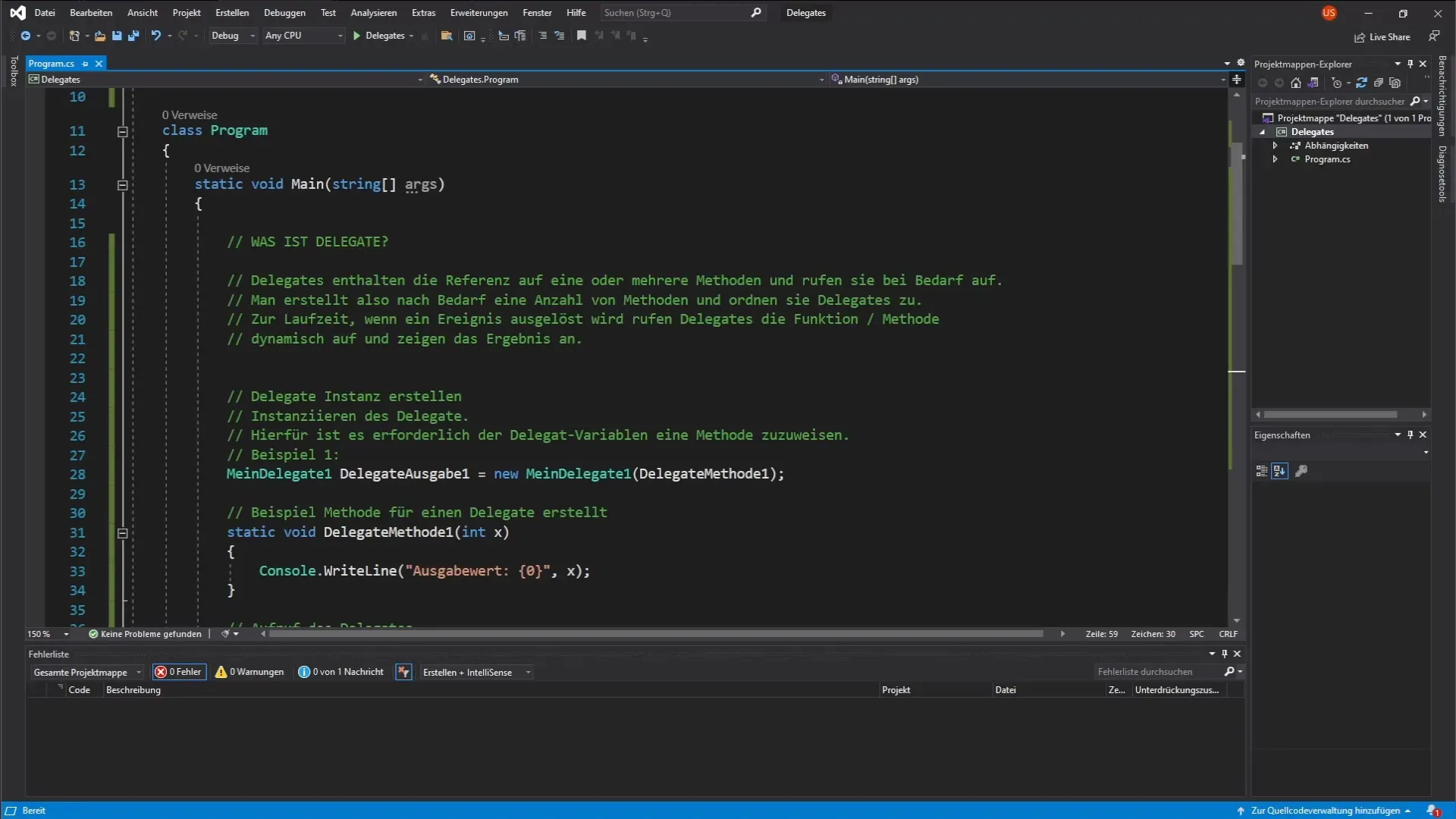Click the feedback icon beside Live Share

coord(1434,36)
